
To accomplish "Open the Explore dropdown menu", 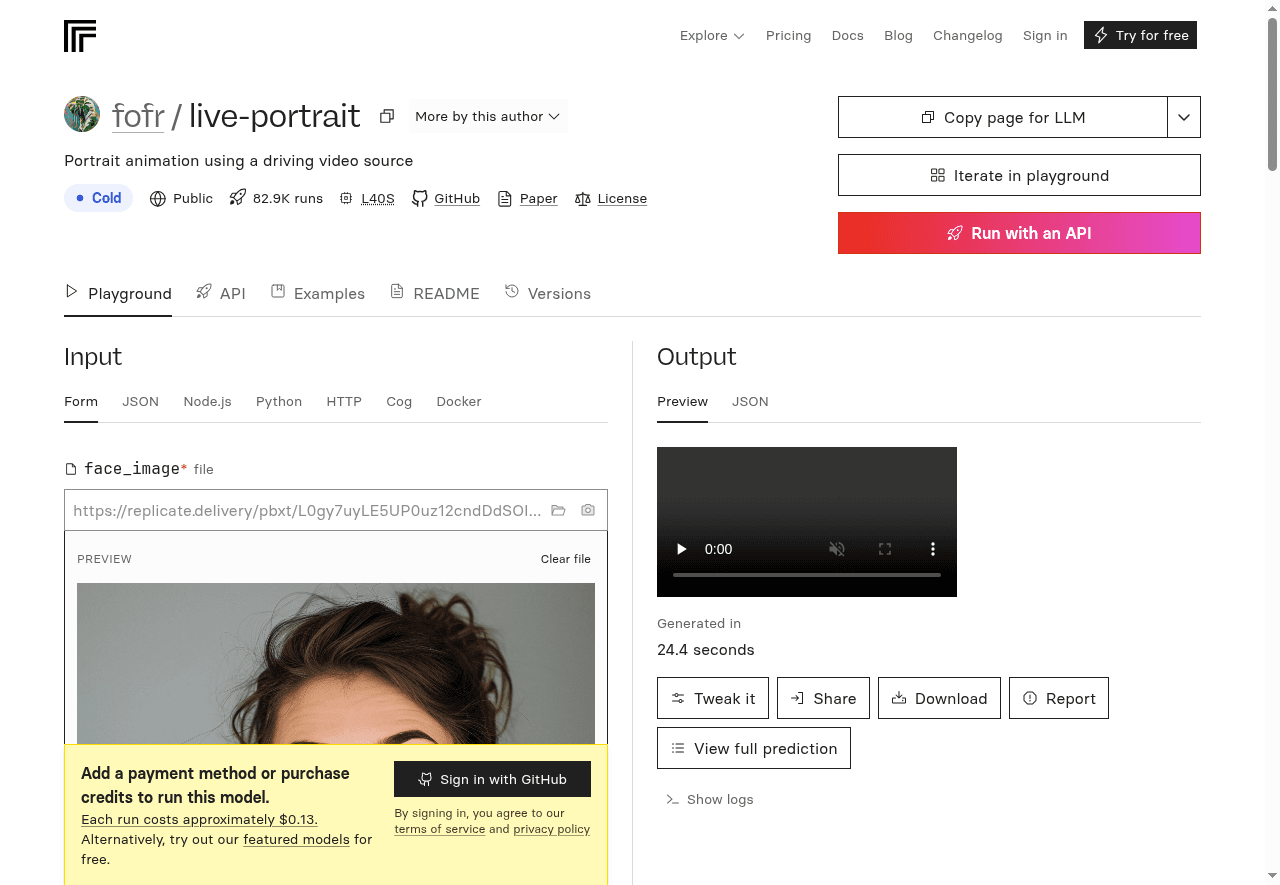I will (x=712, y=36).
